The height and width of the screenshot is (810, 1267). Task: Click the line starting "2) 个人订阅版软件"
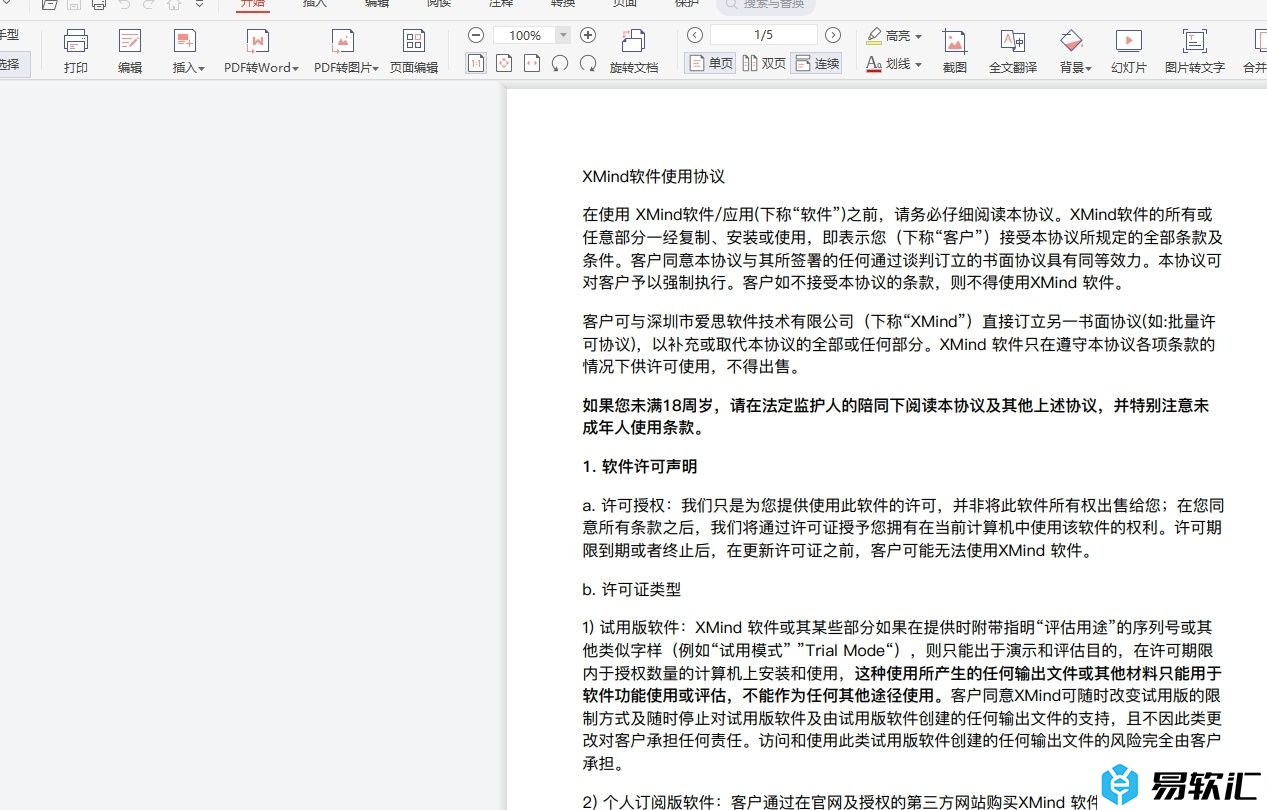click(x=840, y=801)
